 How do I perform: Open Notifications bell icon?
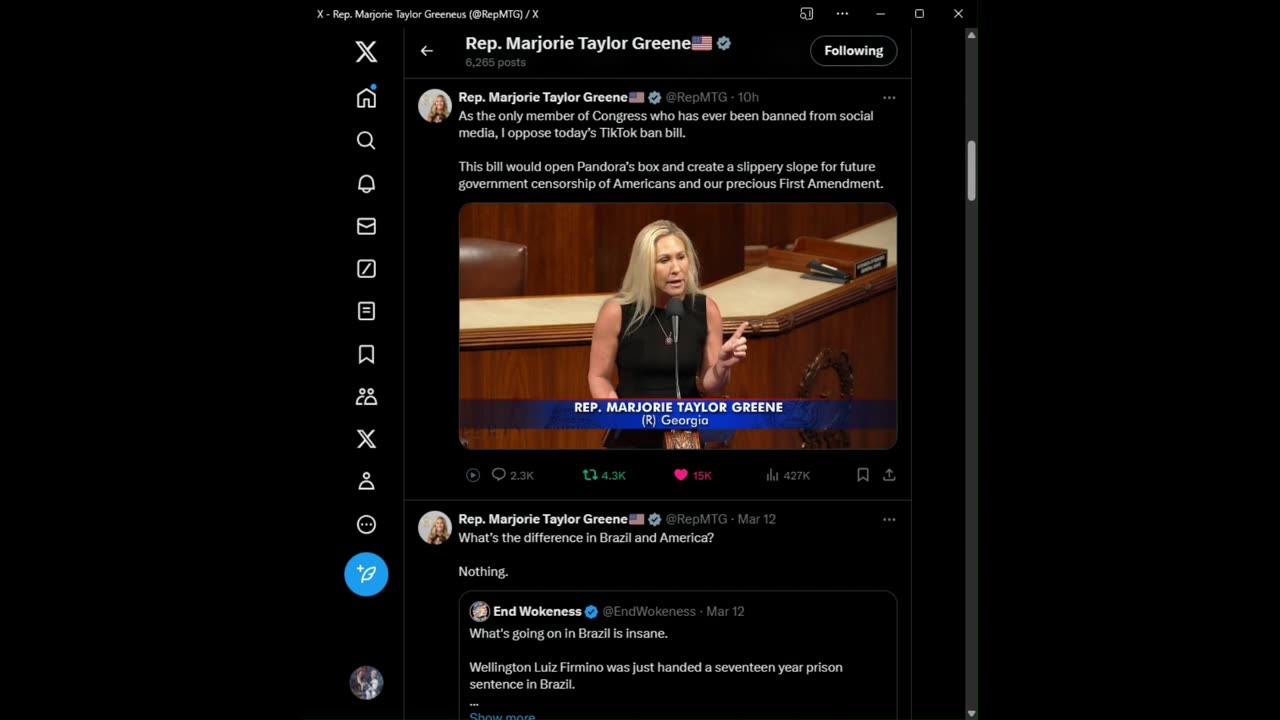pos(366,184)
